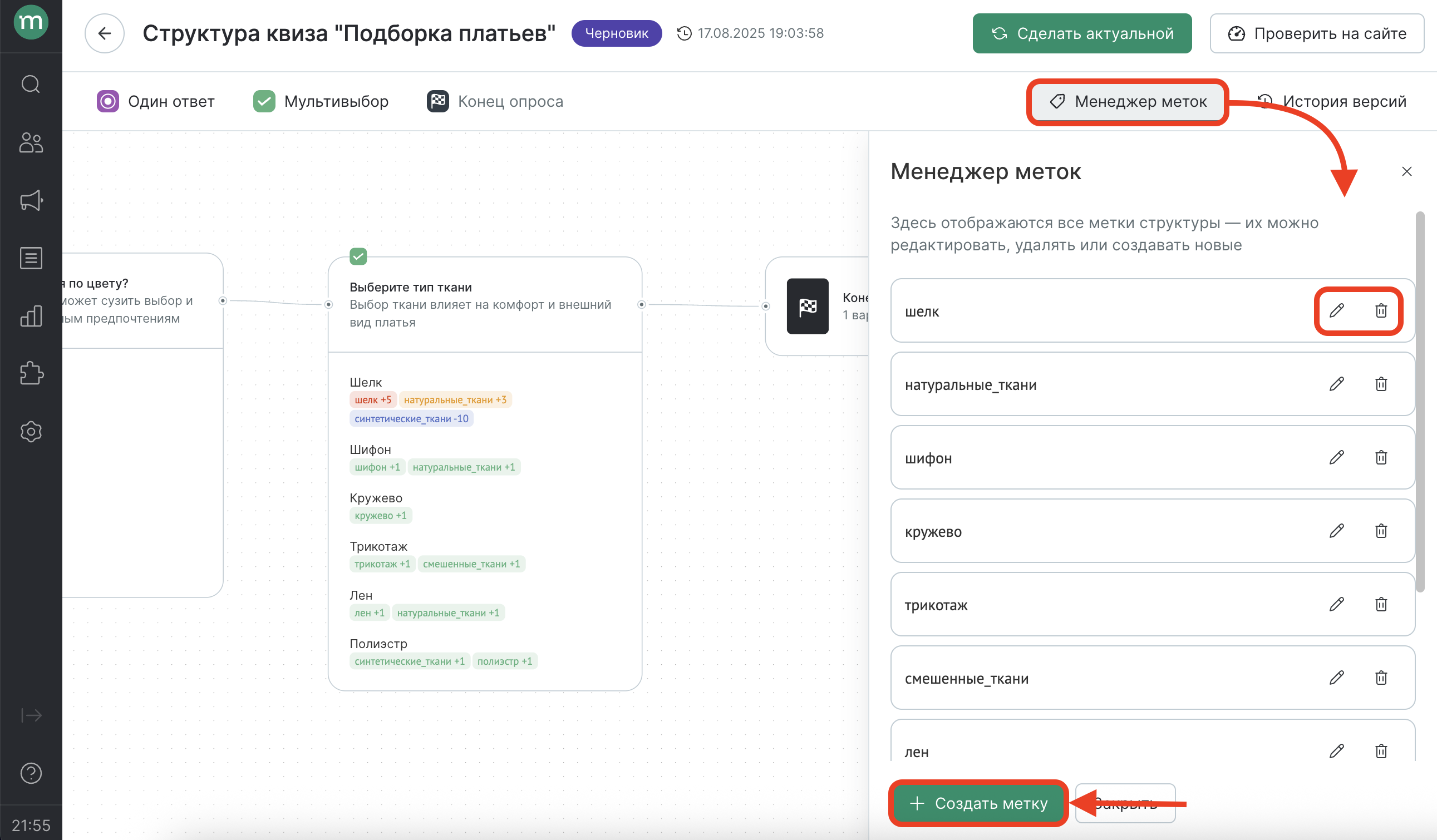Open the bar chart analytics section
Image resolution: width=1437 pixels, height=840 pixels.
pyautogui.click(x=31, y=316)
